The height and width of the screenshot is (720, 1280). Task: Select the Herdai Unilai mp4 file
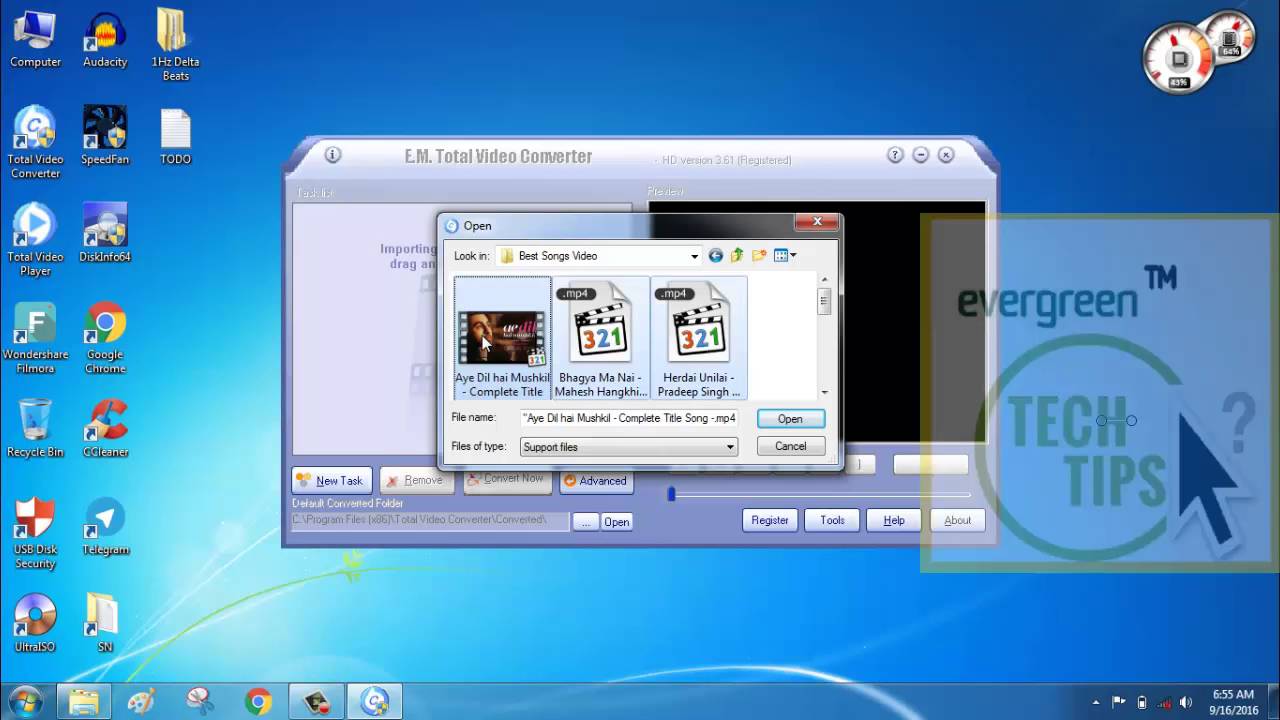click(x=698, y=338)
